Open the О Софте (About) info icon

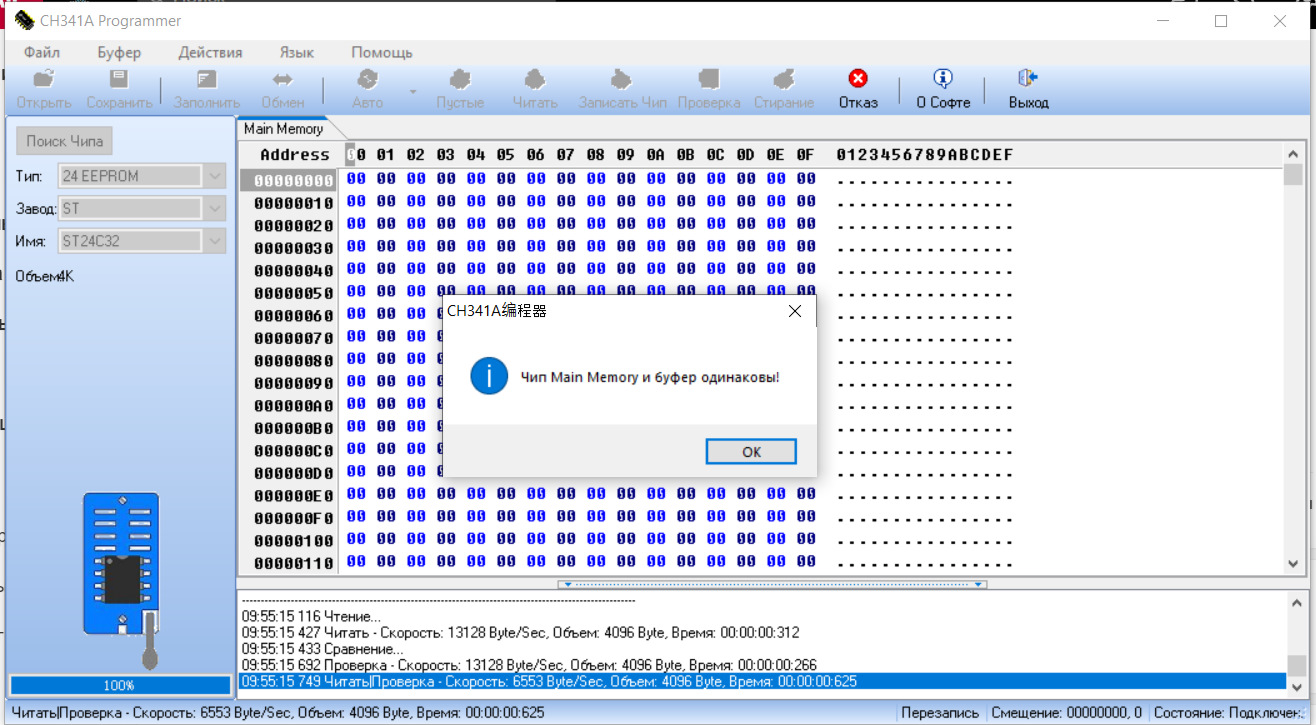943,79
